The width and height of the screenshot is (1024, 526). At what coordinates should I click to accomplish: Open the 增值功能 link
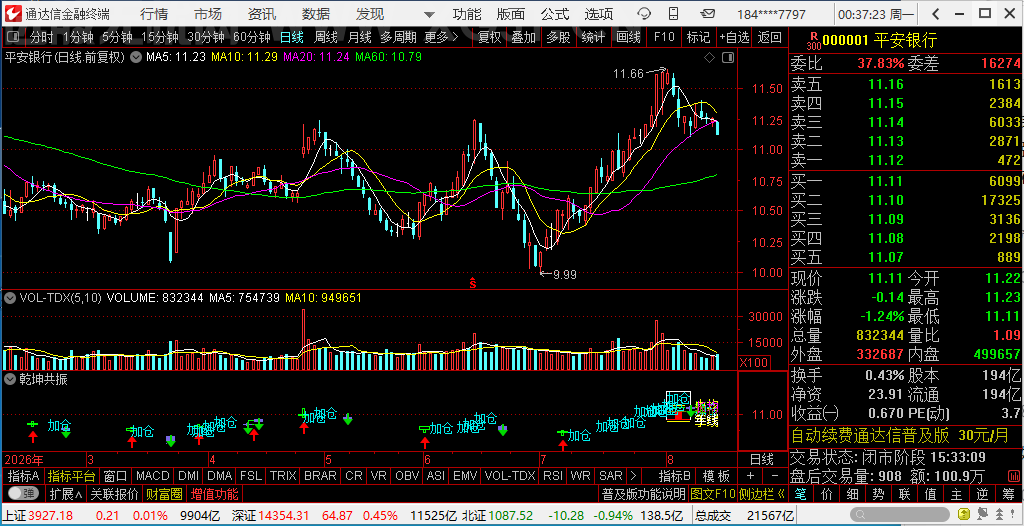click(x=214, y=493)
